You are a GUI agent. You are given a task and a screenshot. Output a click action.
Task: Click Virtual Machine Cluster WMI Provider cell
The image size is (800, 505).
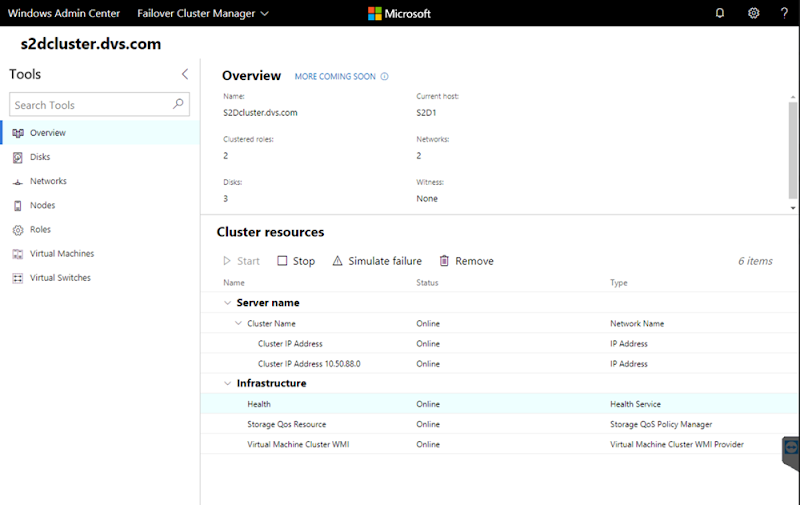(677, 444)
